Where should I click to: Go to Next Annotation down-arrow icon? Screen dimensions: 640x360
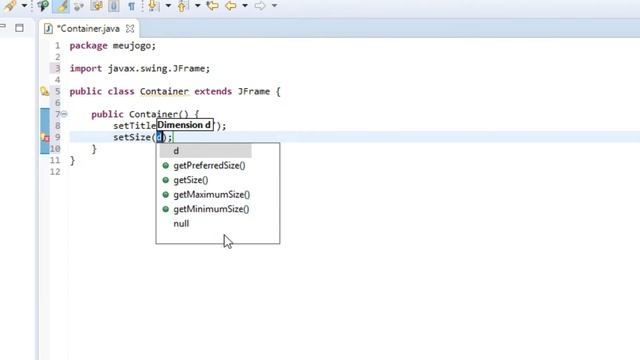point(153,6)
